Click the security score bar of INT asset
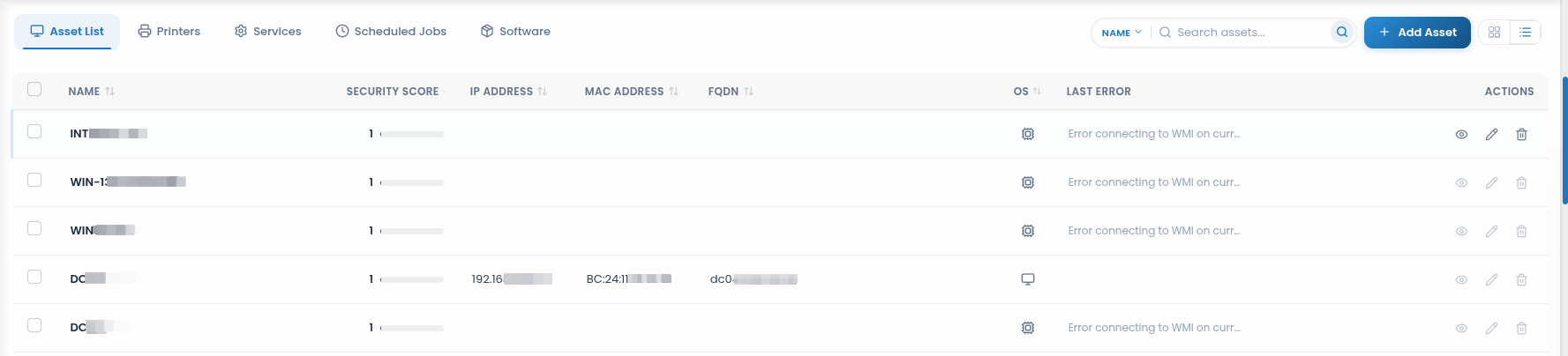Viewport: 1568px width, 356px height. click(411, 134)
